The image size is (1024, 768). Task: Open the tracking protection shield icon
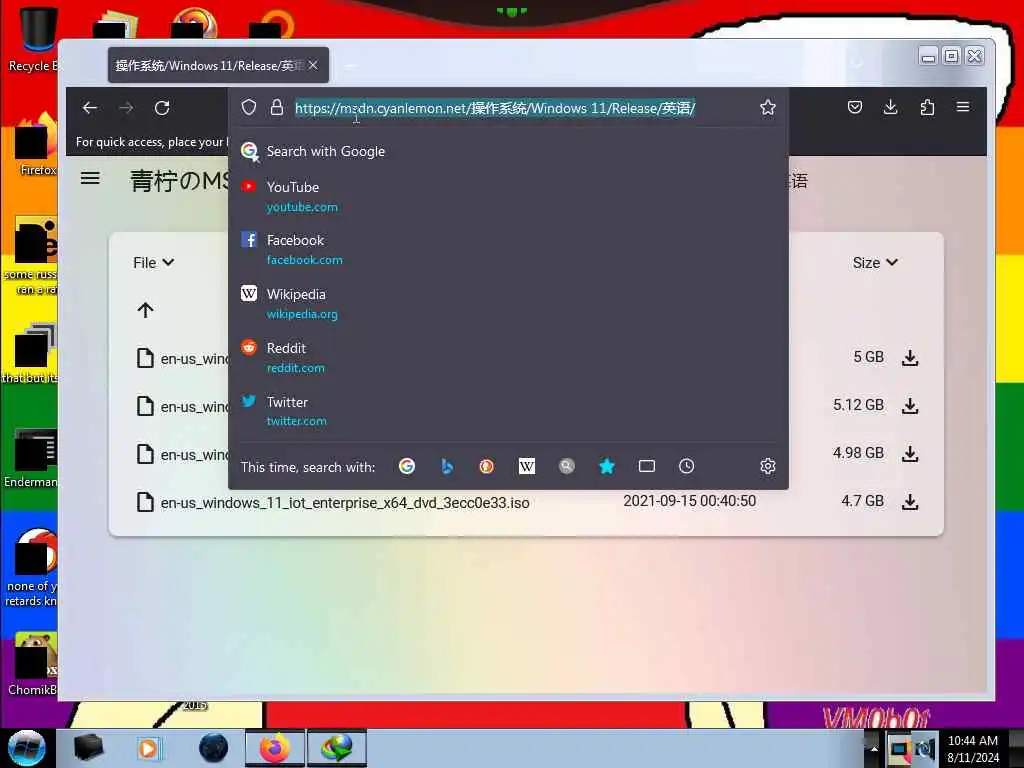click(249, 107)
